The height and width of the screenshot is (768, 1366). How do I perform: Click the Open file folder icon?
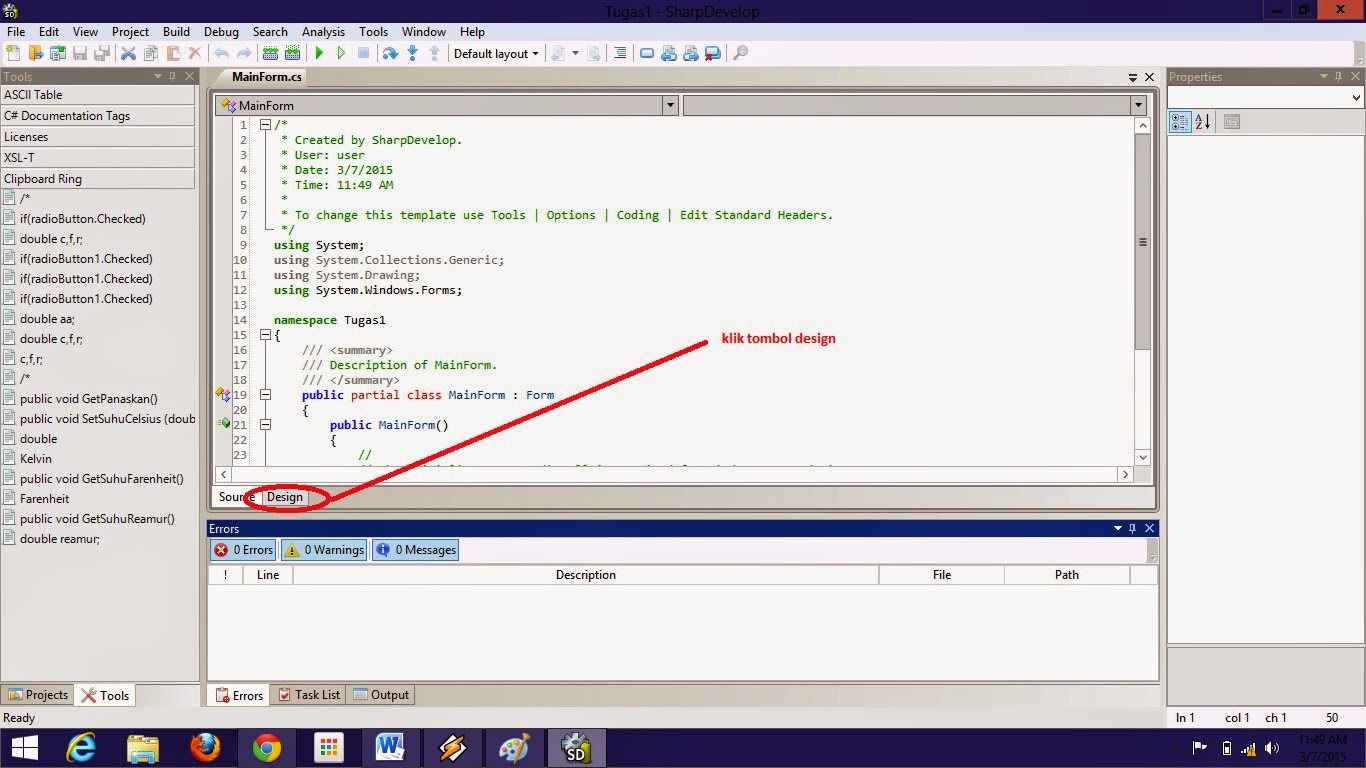click(x=36, y=53)
